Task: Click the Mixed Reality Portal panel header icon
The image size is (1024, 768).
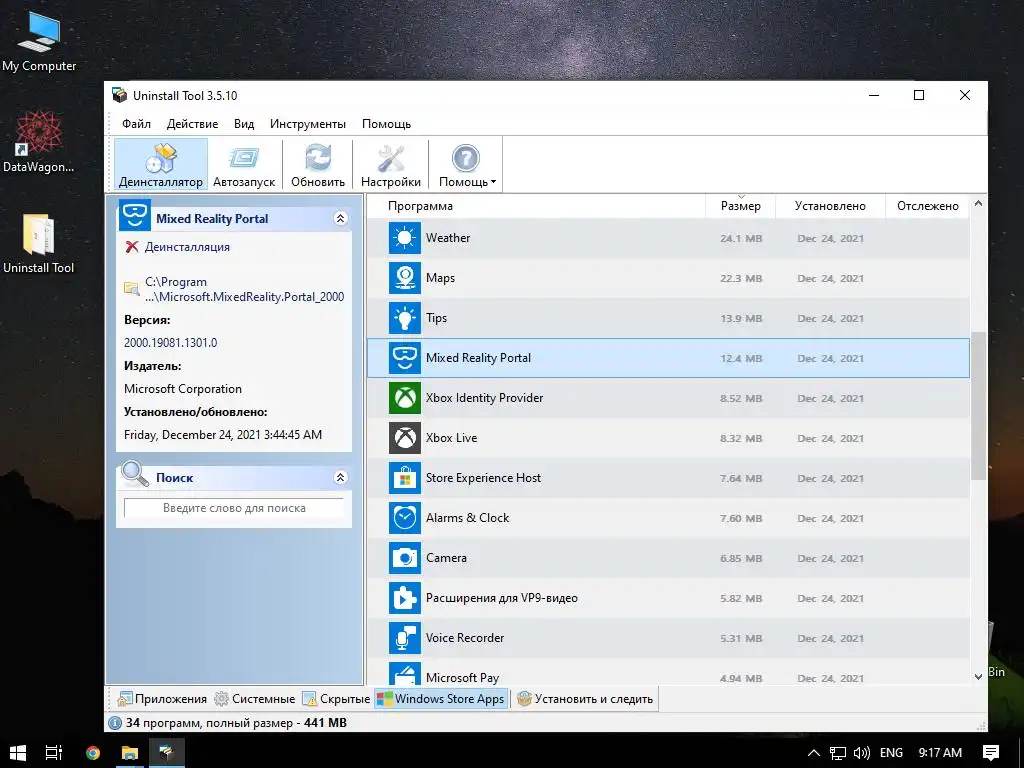Action: 135,216
